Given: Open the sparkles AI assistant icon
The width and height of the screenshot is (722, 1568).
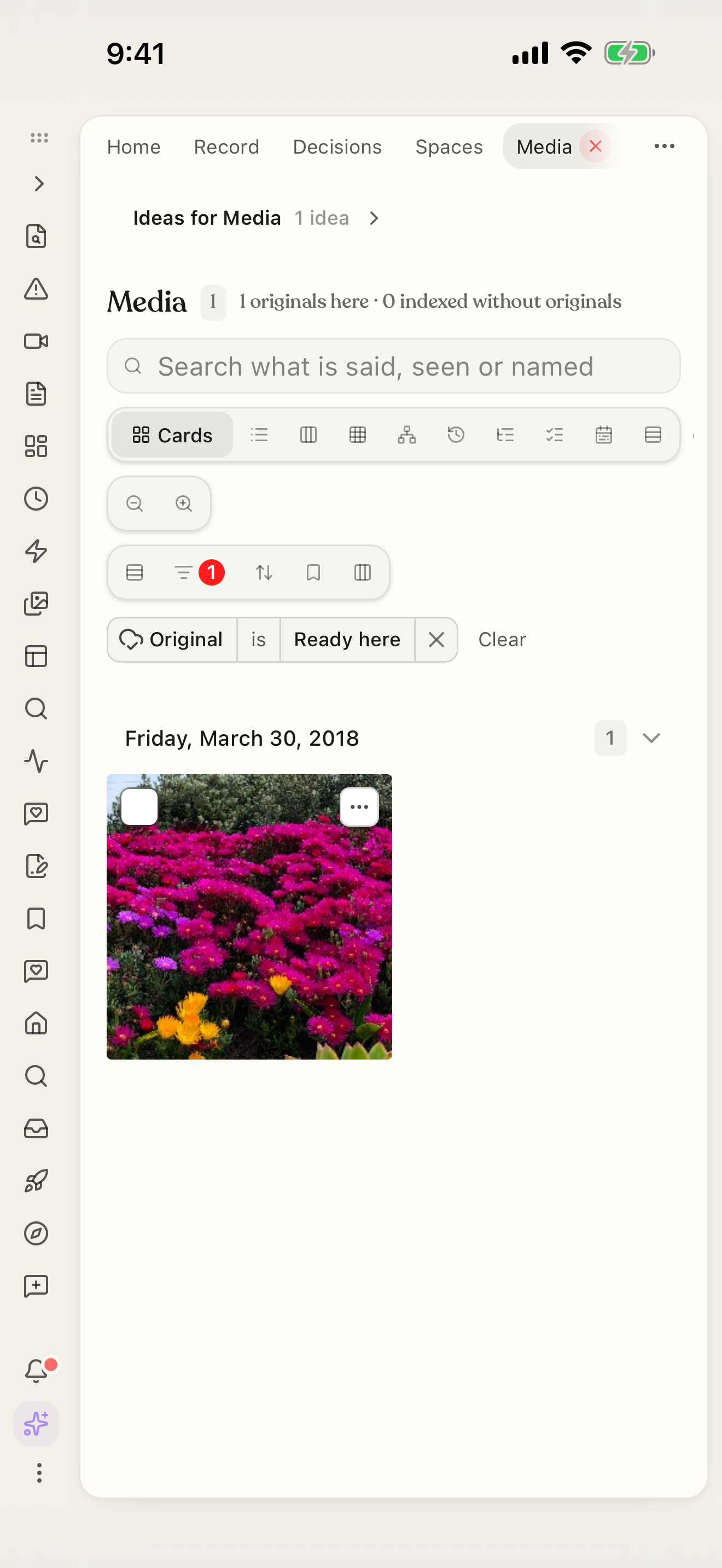Looking at the screenshot, I should [x=37, y=1424].
